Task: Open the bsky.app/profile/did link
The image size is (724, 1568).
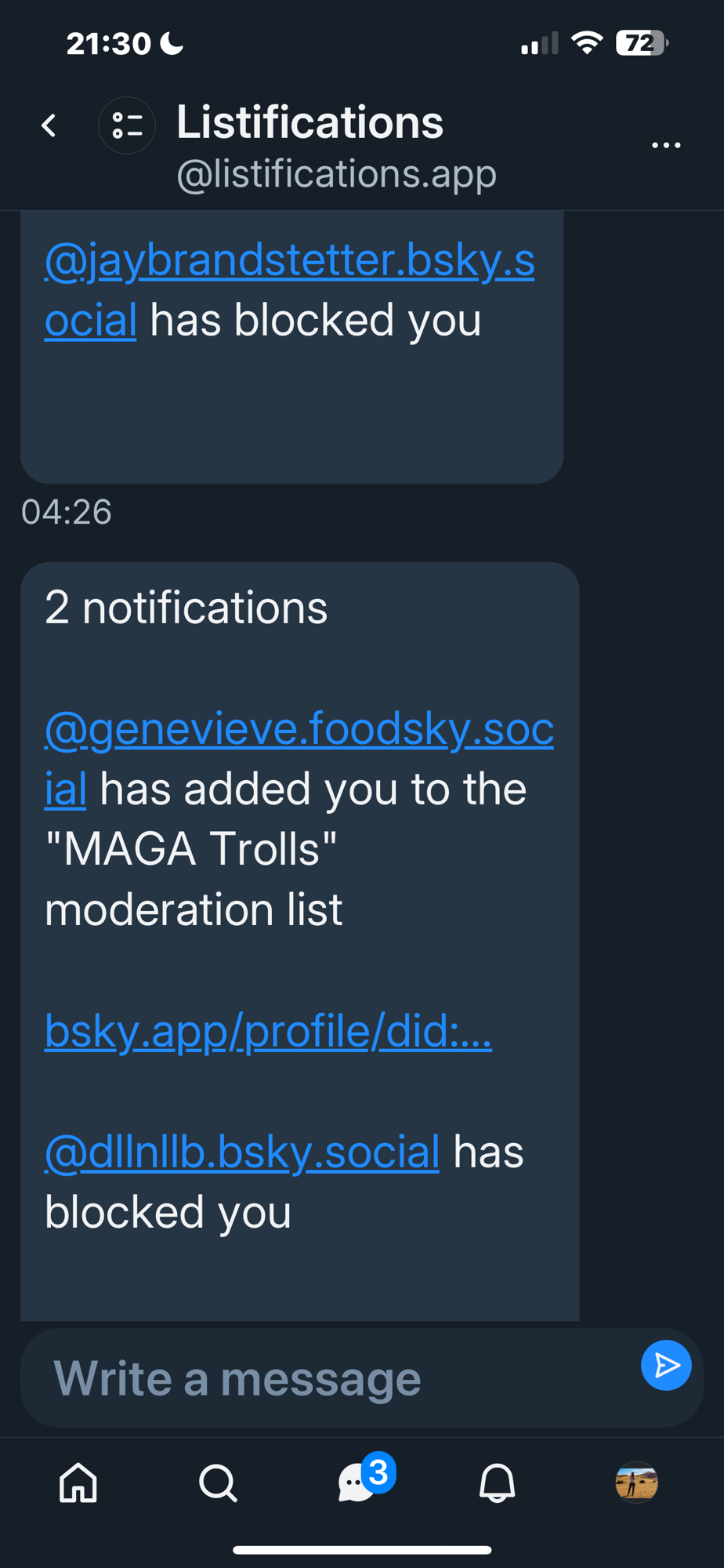Action: [x=268, y=1030]
